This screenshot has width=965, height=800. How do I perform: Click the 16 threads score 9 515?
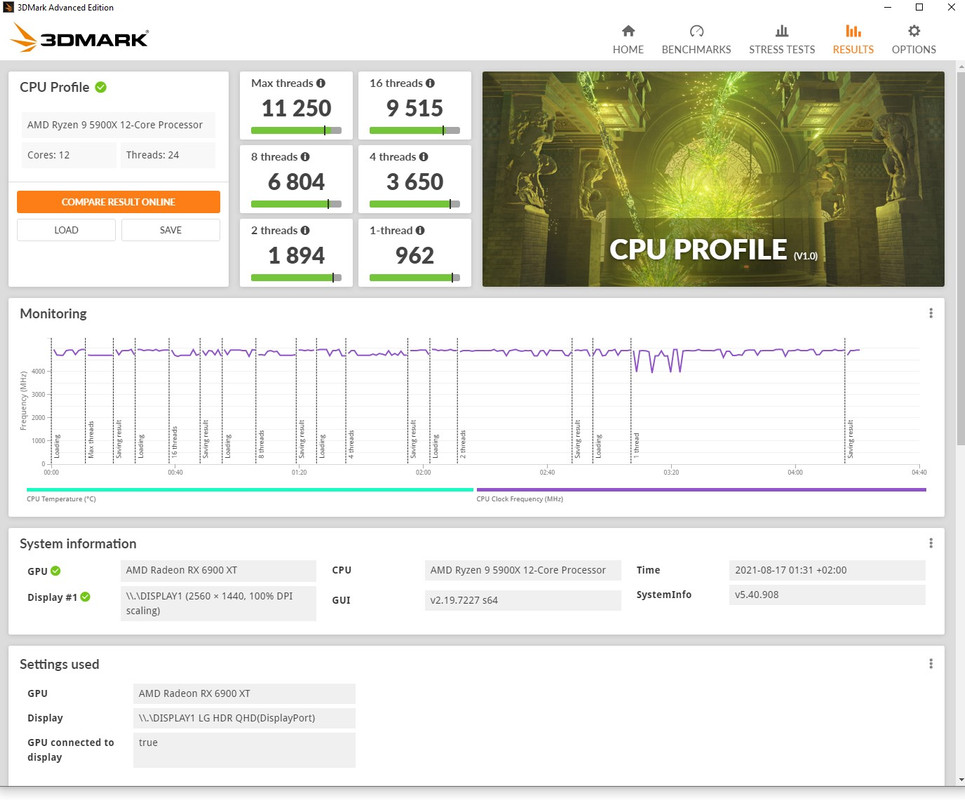(x=414, y=108)
